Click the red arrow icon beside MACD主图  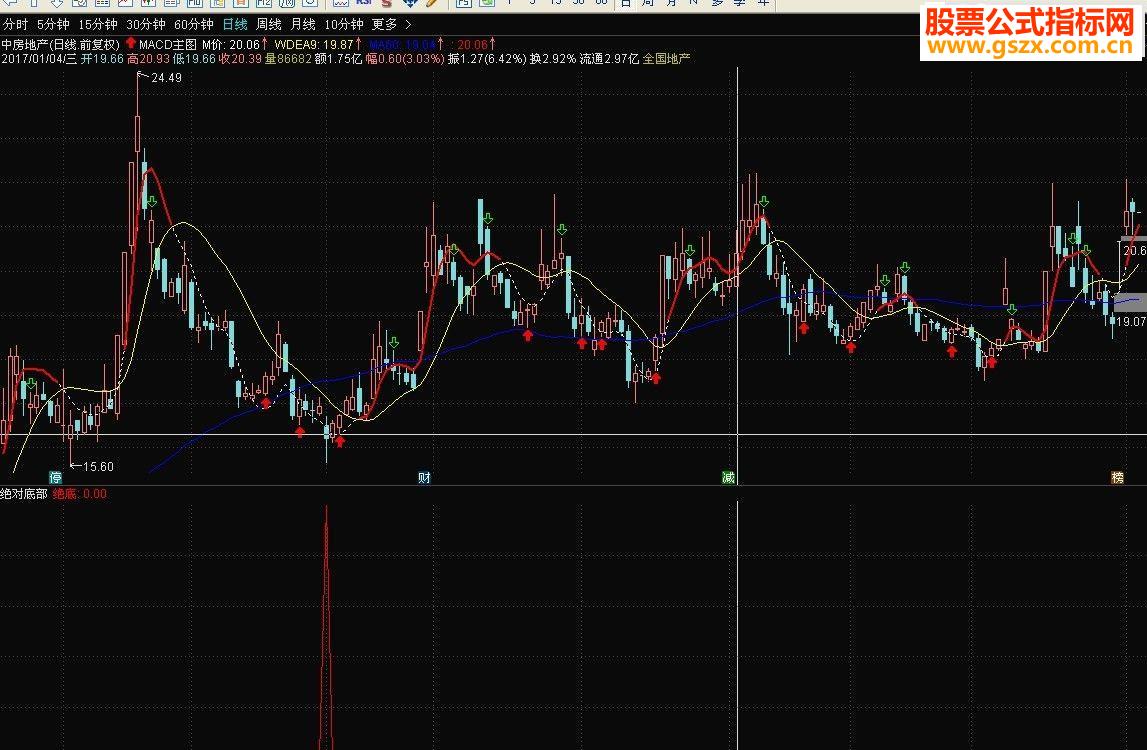click(x=131, y=43)
